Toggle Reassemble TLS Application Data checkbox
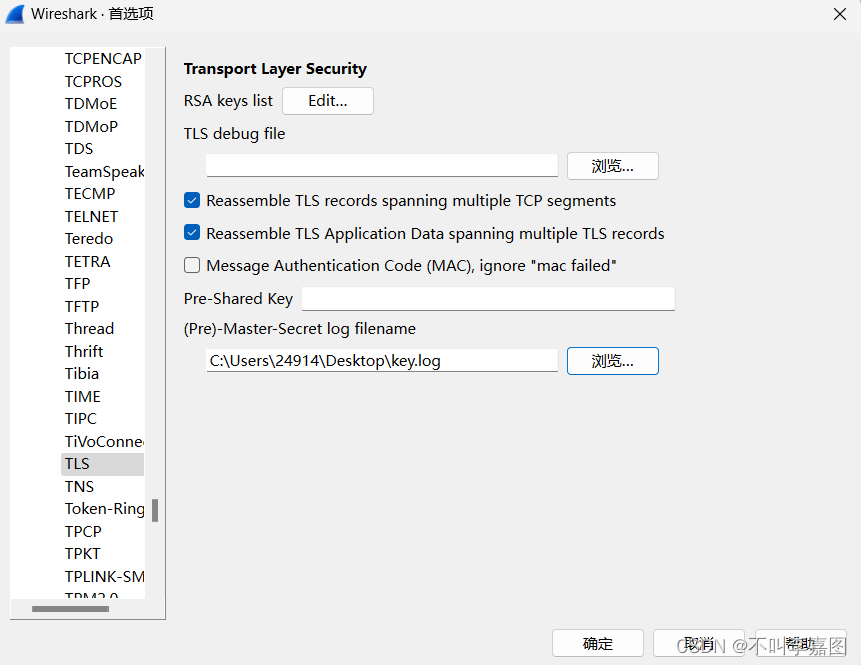This screenshot has height=665, width=861. click(x=192, y=234)
